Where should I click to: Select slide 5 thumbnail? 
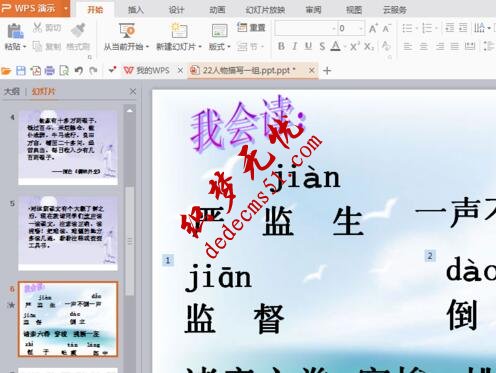coord(68,233)
